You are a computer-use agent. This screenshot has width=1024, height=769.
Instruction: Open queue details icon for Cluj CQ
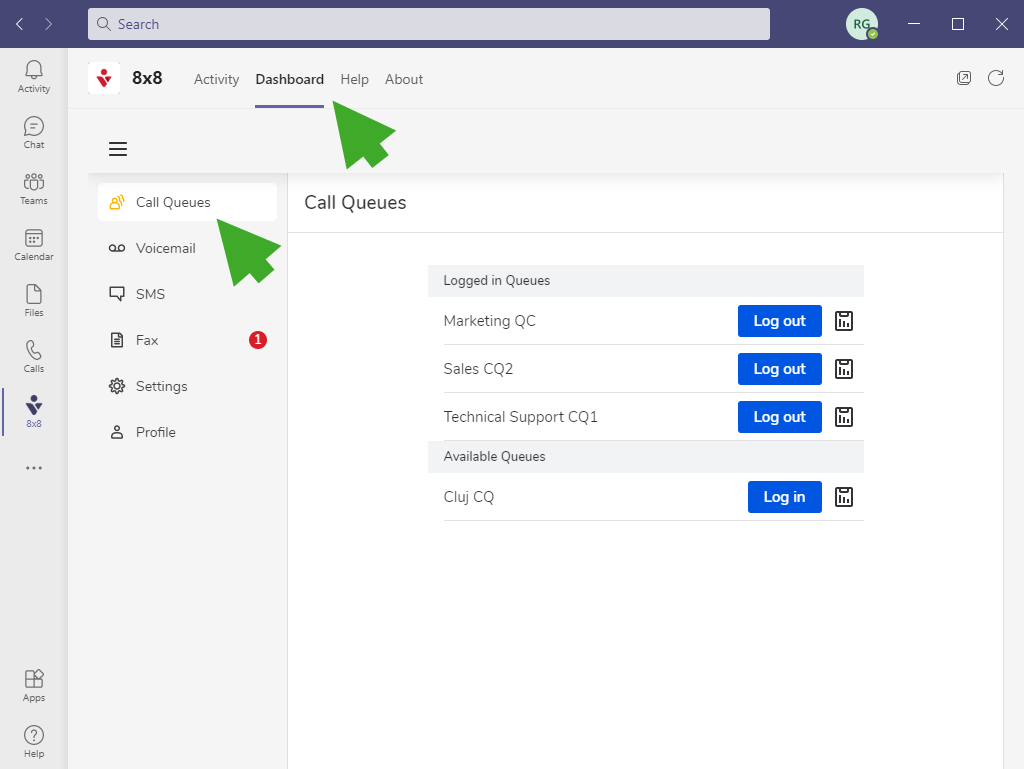pos(844,497)
